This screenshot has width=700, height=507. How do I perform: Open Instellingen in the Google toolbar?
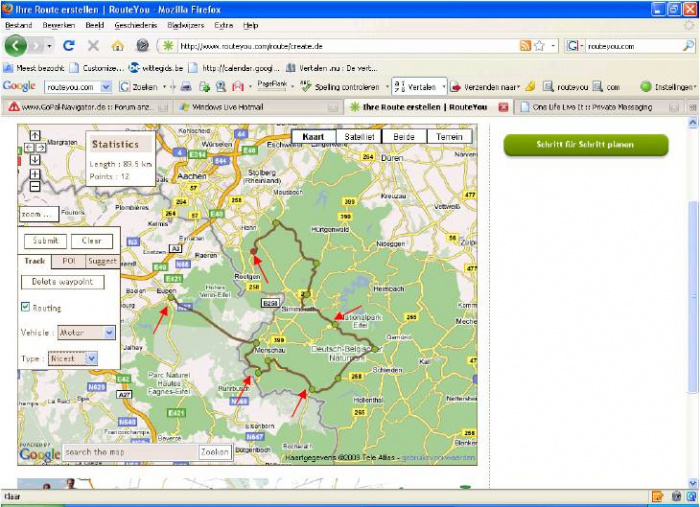point(668,87)
